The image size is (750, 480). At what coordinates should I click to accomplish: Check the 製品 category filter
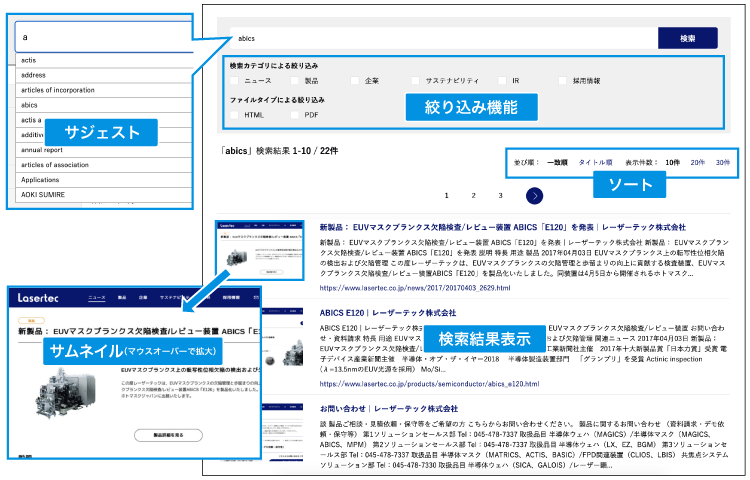[295, 81]
